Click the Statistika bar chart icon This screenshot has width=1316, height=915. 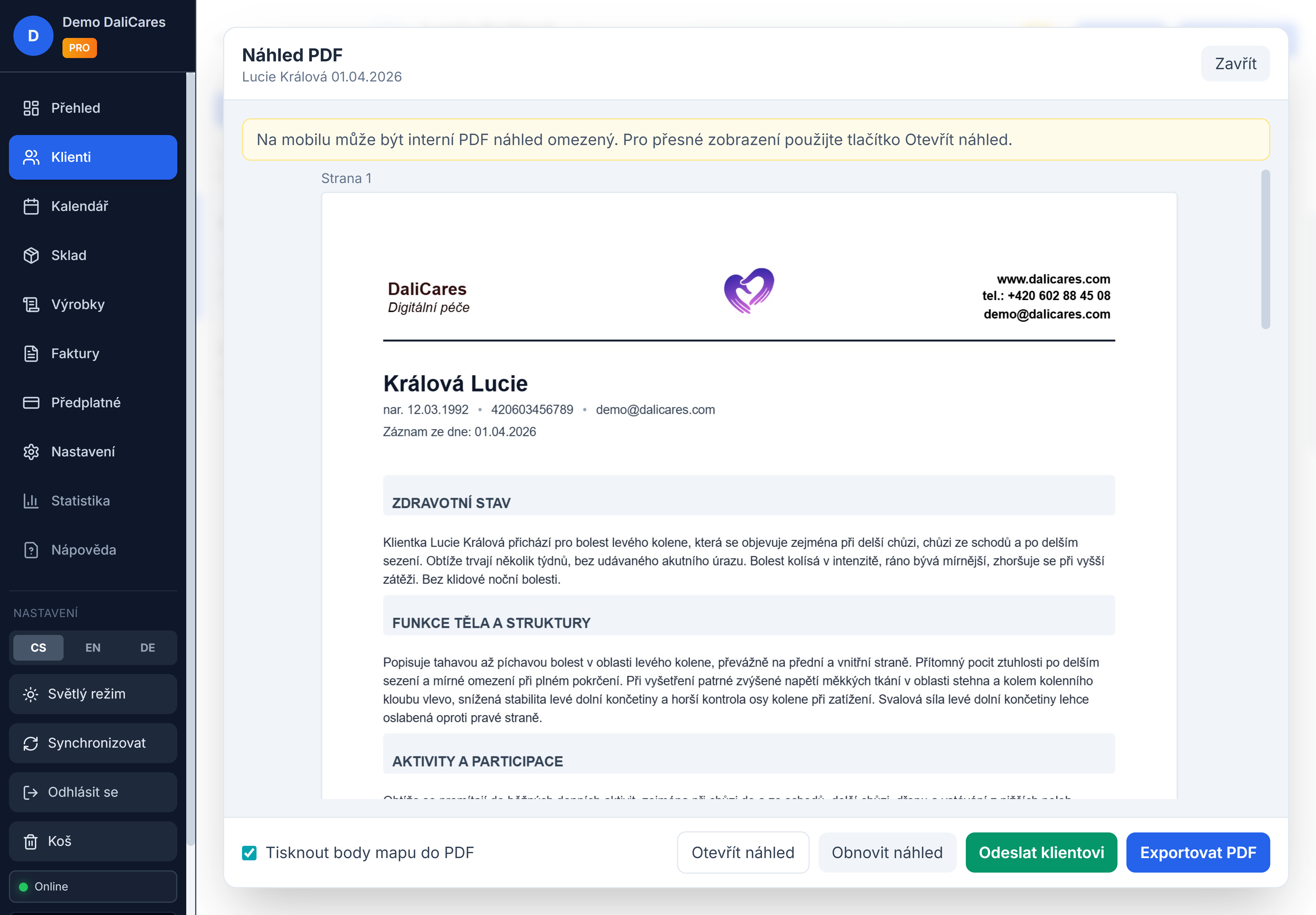[31, 501]
